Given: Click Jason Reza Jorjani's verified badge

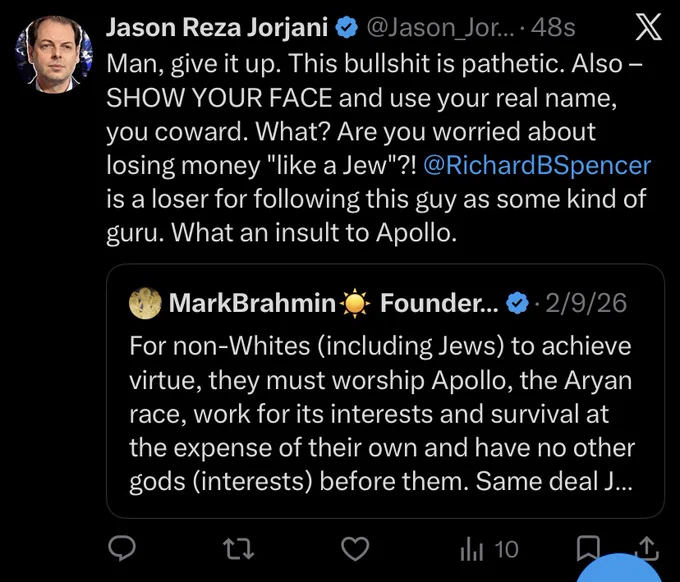Looking at the screenshot, I should point(347,28).
